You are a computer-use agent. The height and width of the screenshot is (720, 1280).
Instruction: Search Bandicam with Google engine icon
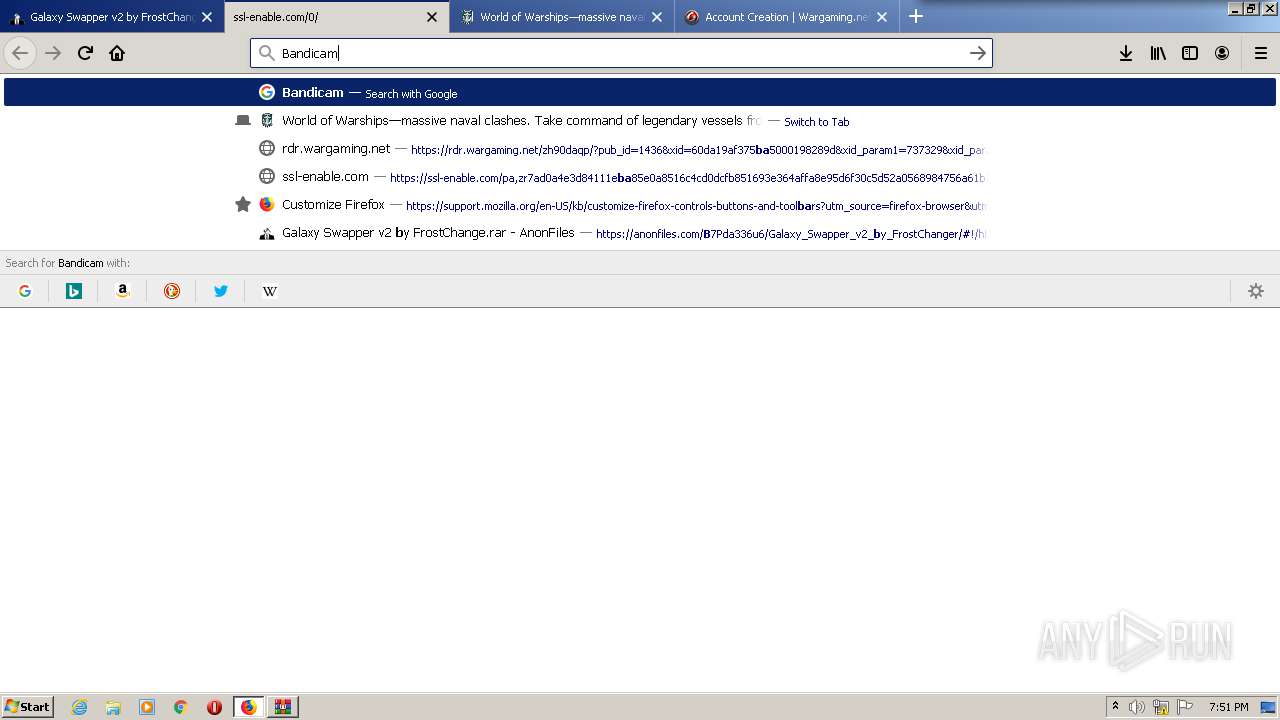(25, 291)
